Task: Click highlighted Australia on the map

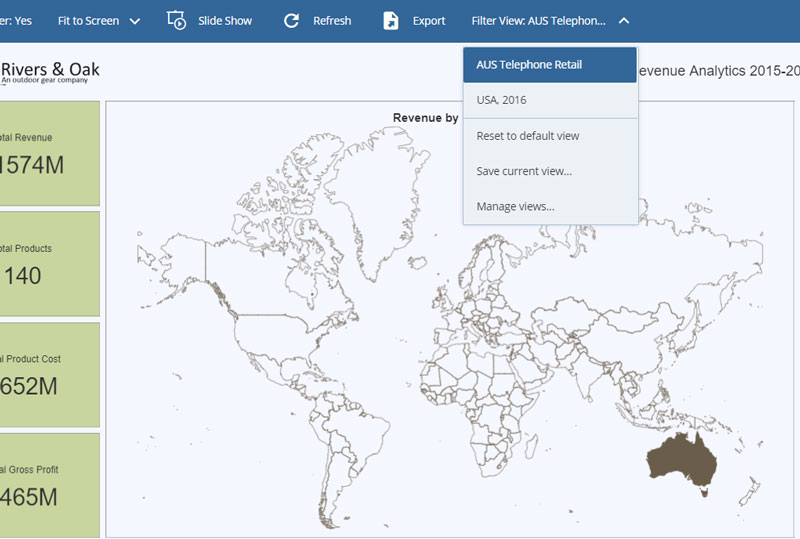Action: tap(681, 459)
